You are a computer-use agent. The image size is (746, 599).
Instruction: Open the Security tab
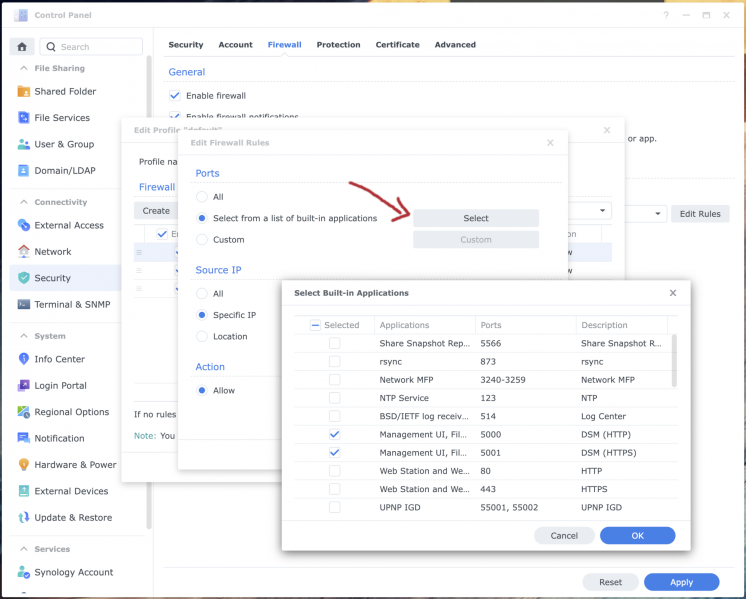click(x=186, y=45)
